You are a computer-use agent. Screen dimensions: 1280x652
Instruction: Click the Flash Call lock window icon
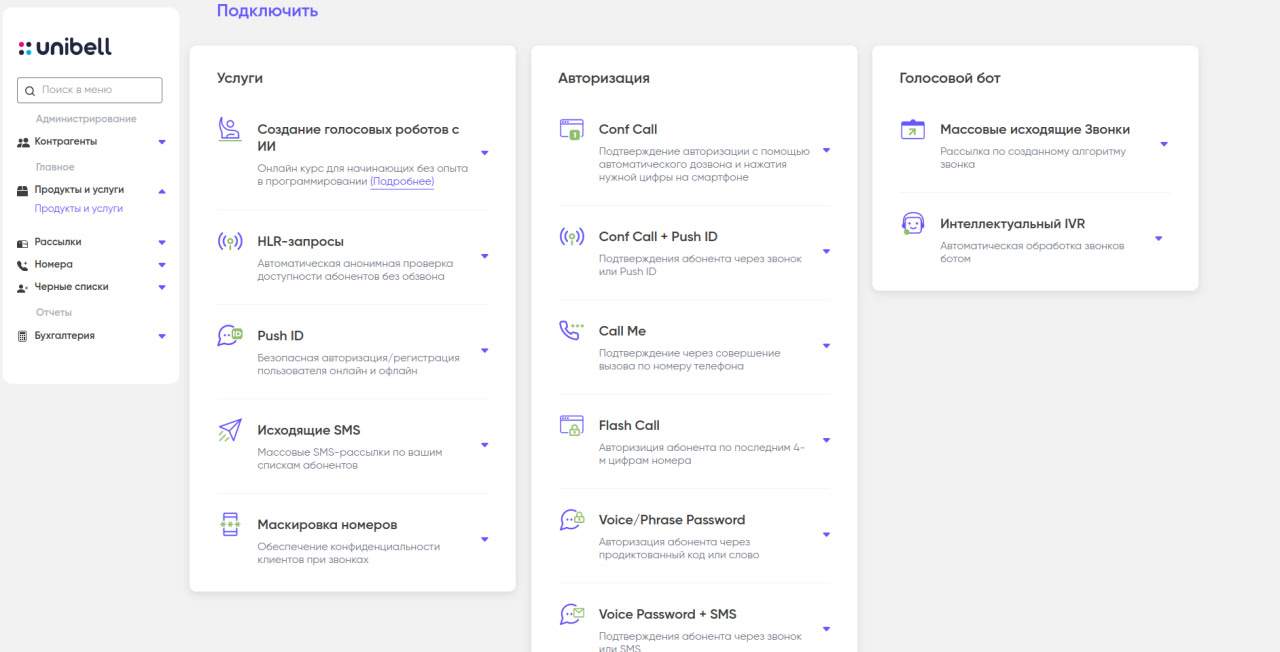[571, 425]
